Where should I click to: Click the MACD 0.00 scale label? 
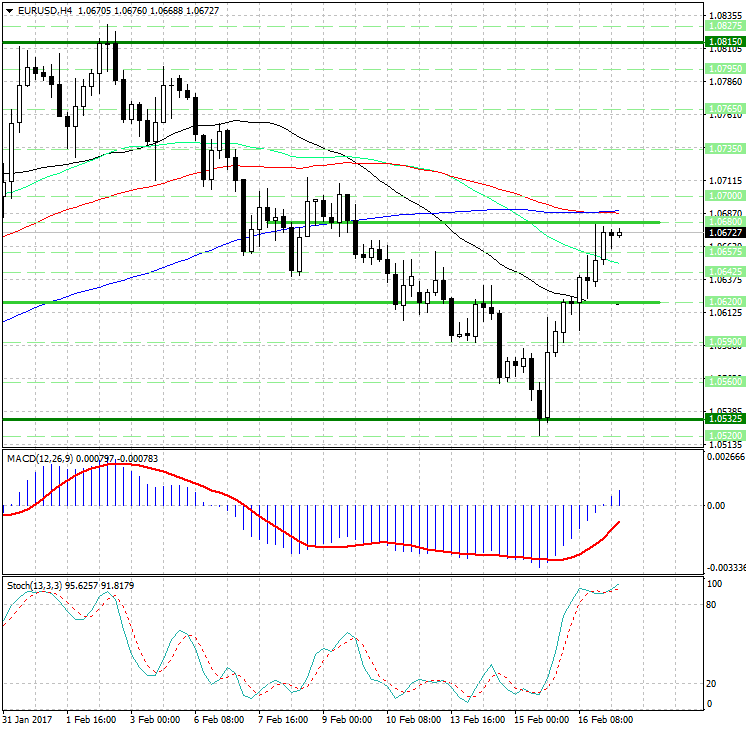[716, 505]
